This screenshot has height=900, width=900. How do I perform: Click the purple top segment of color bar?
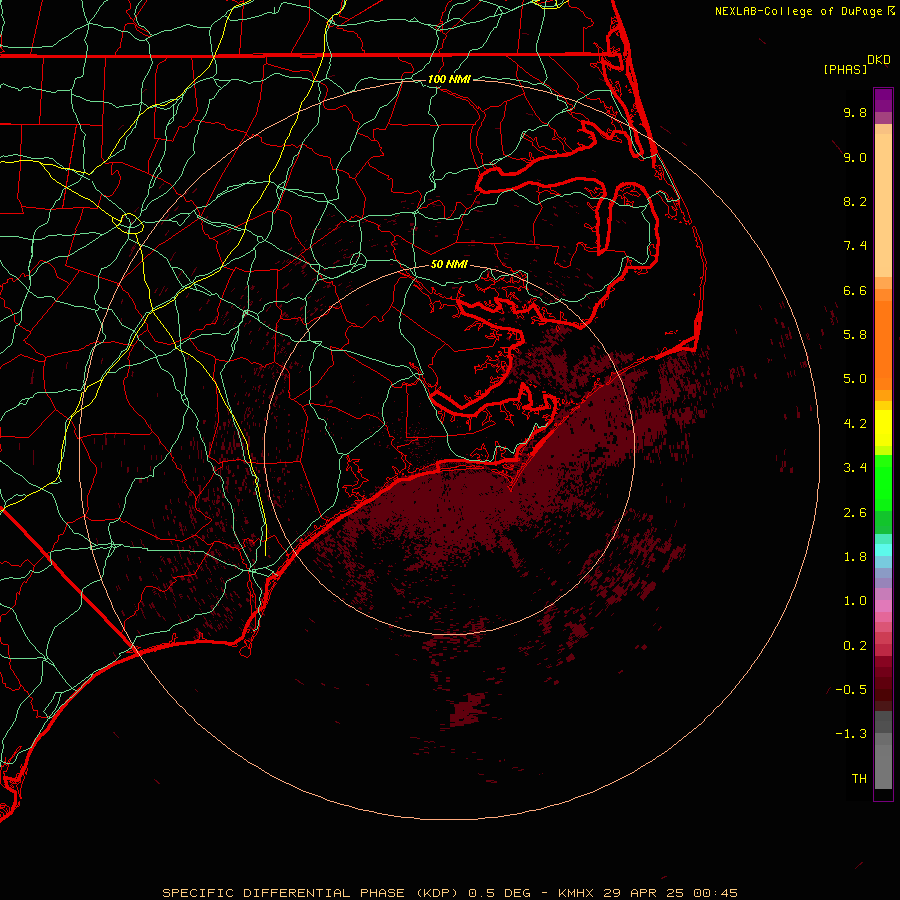point(883,101)
